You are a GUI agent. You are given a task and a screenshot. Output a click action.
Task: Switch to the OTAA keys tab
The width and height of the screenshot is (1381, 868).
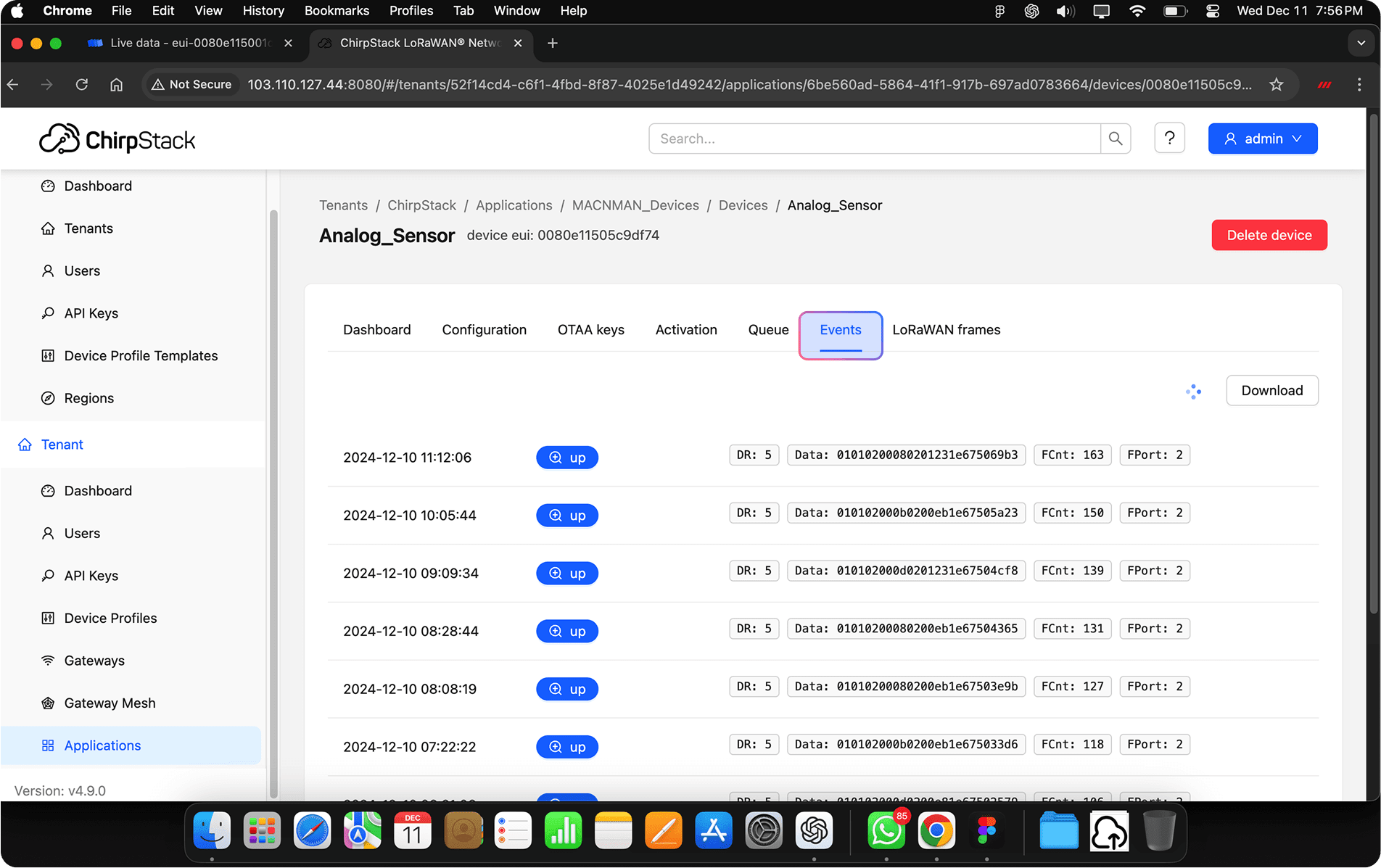click(x=590, y=330)
